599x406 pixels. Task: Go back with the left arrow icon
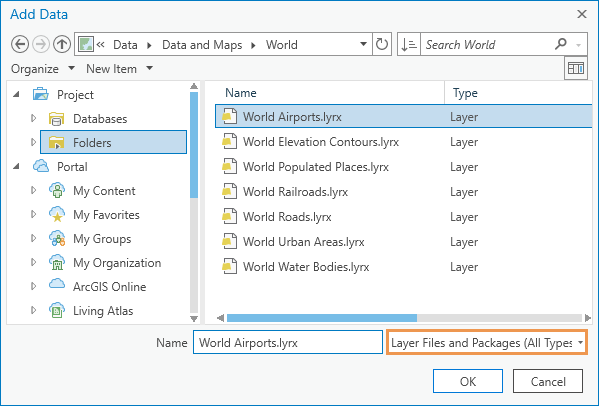point(20,44)
